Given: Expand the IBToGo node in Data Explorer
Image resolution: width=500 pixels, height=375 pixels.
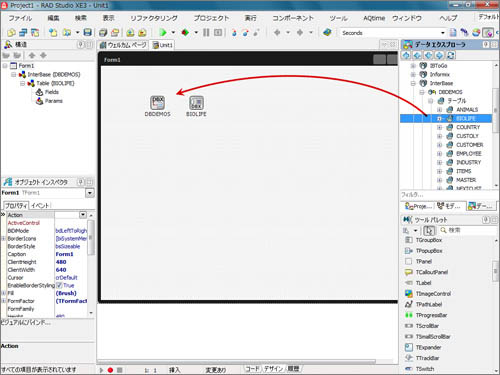Looking at the screenshot, I should pyautogui.click(x=413, y=66).
